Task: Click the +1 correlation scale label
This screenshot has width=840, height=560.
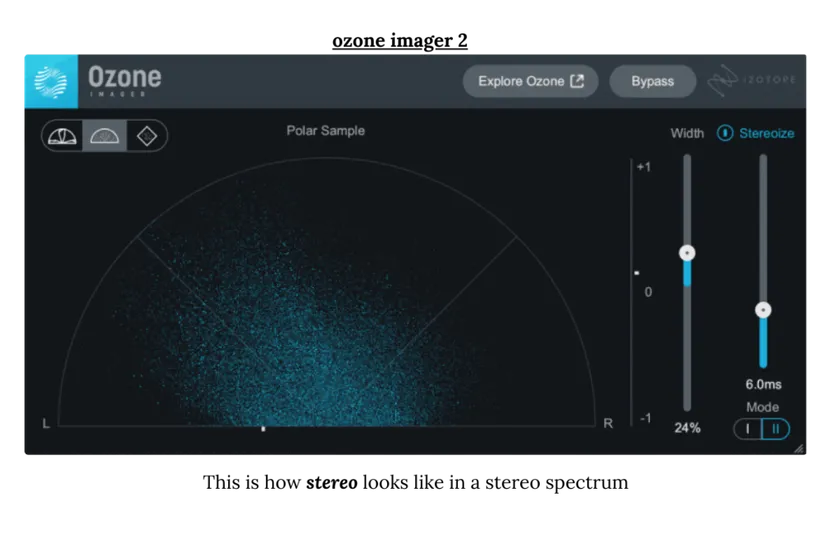Action: click(644, 167)
